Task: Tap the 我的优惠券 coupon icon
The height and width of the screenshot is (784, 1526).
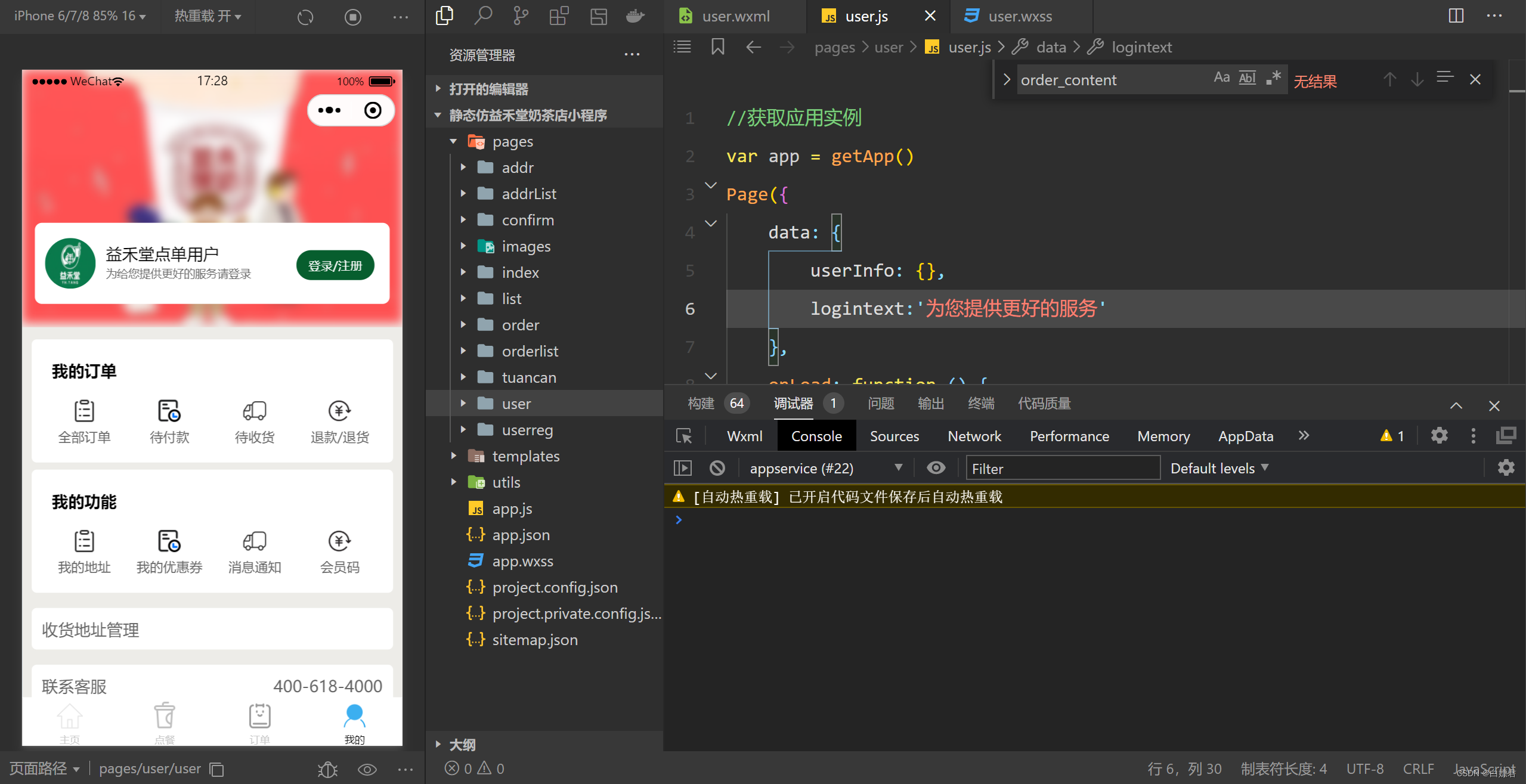Action: click(169, 541)
